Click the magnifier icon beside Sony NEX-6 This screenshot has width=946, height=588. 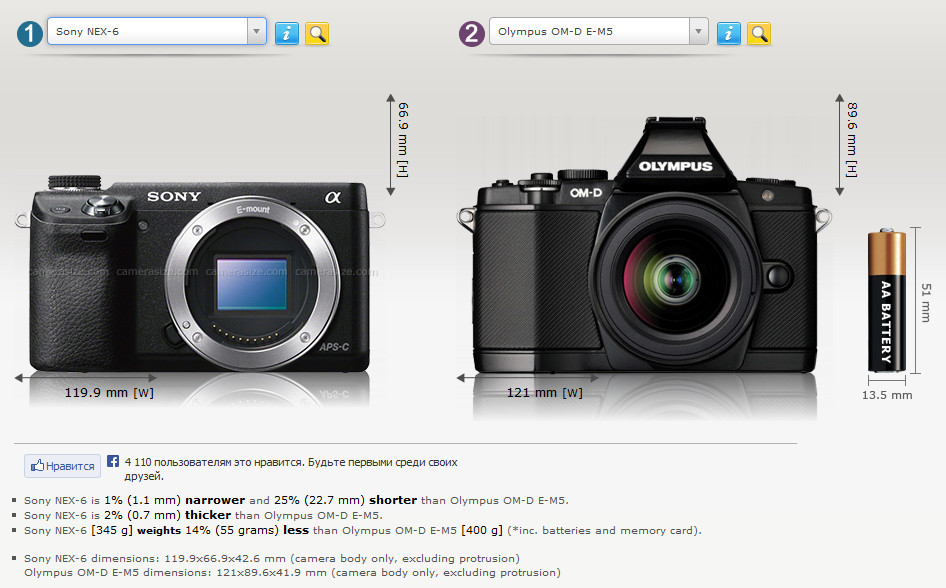coord(317,33)
